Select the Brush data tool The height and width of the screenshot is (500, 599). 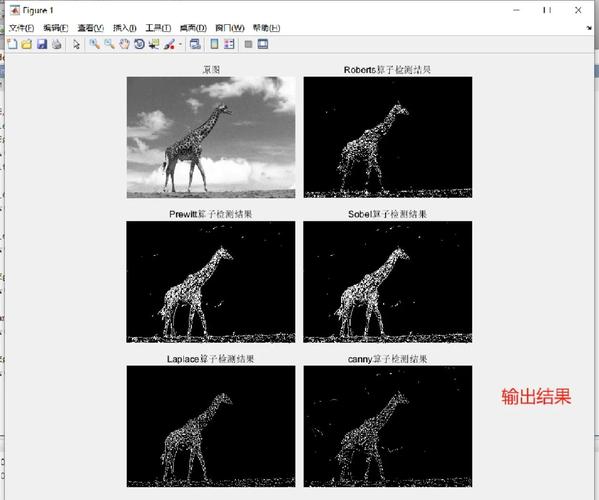pyautogui.click(x=169, y=44)
